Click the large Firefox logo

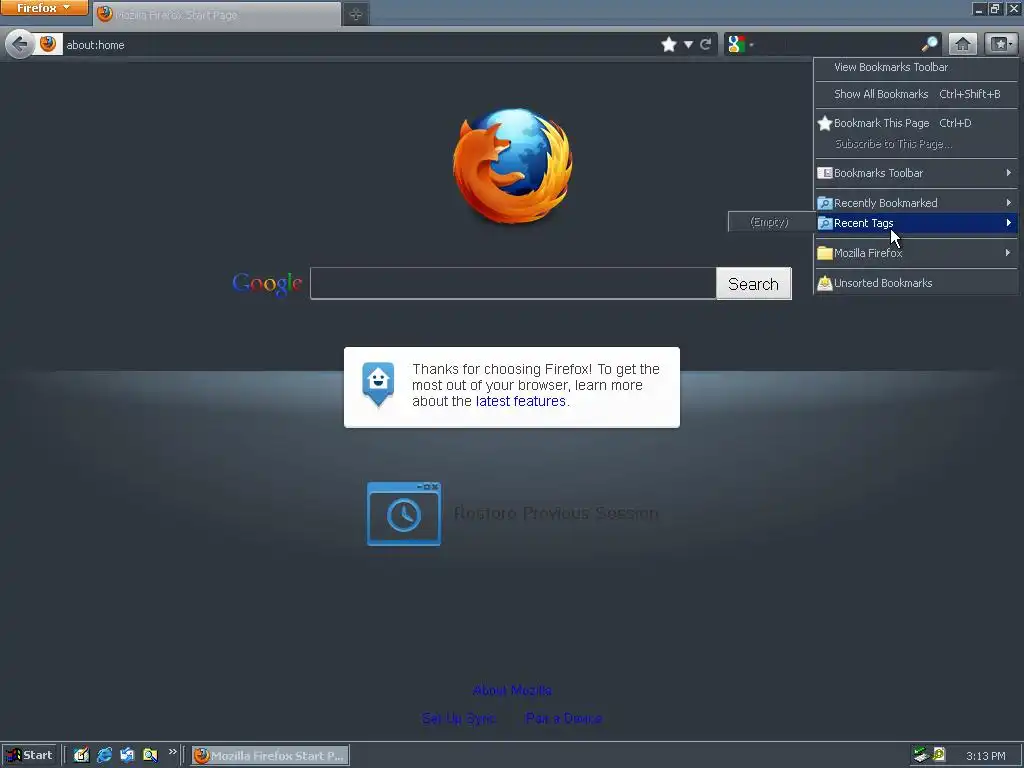click(513, 166)
